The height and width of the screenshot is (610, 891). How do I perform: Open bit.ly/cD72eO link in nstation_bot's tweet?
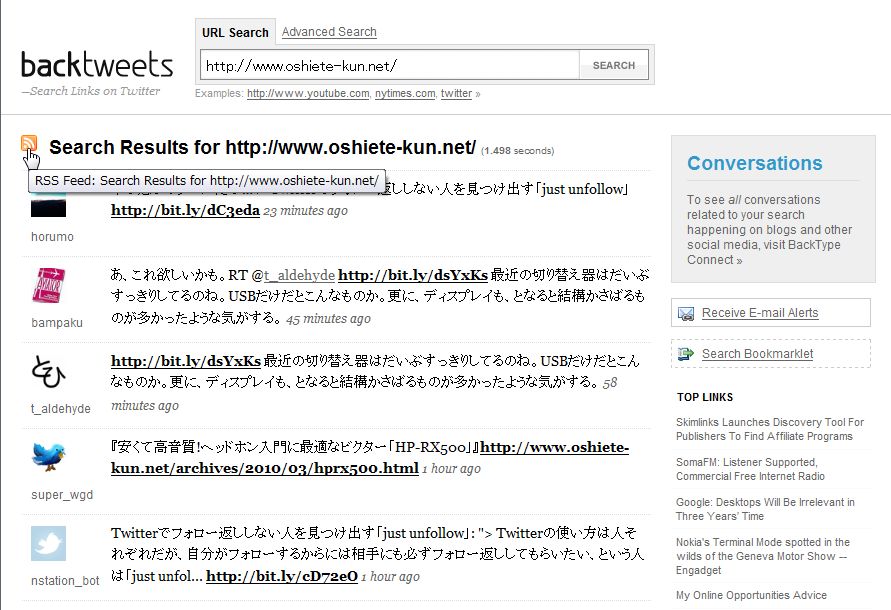click(x=282, y=576)
